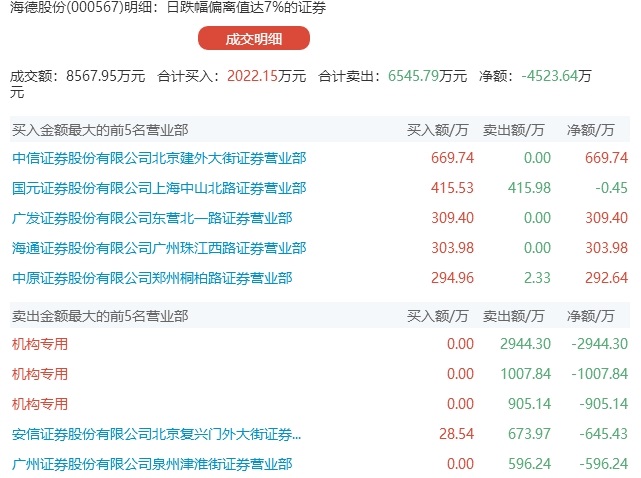Click 卖出额/万 column header in buy table
Viewport: 641px width, 478px height.
pyautogui.click(x=513, y=130)
